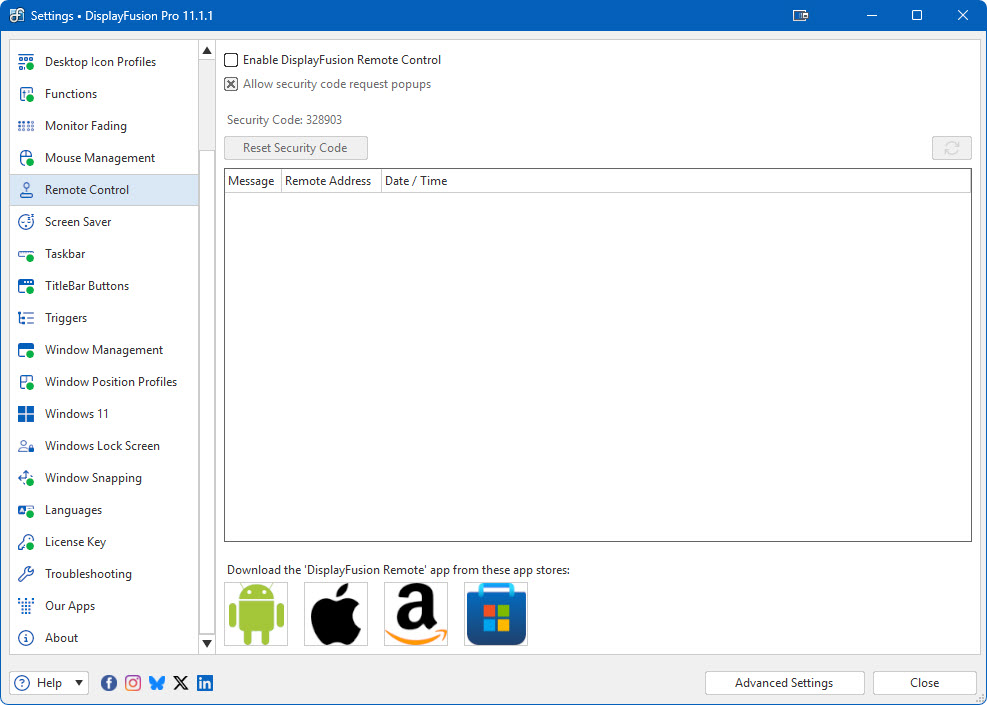
Task: Click the Advanced Settings button
Action: 784,683
